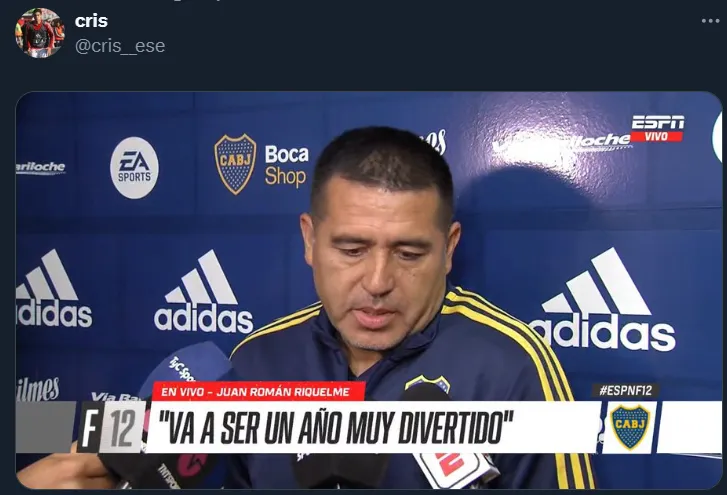Click the CABJ badge in the lower banner
The width and height of the screenshot is (727, 495).
pyautogui.click(x=630, y=427)
